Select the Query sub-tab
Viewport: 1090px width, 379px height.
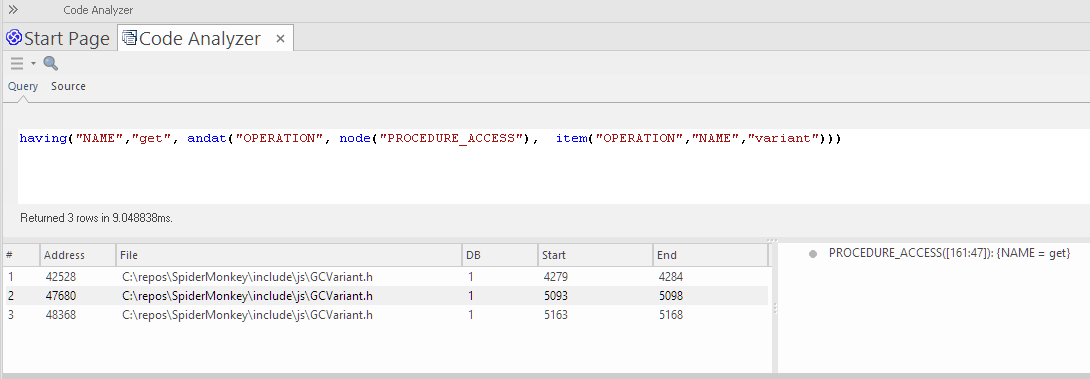pyautogui.click(x=23, y=86)
